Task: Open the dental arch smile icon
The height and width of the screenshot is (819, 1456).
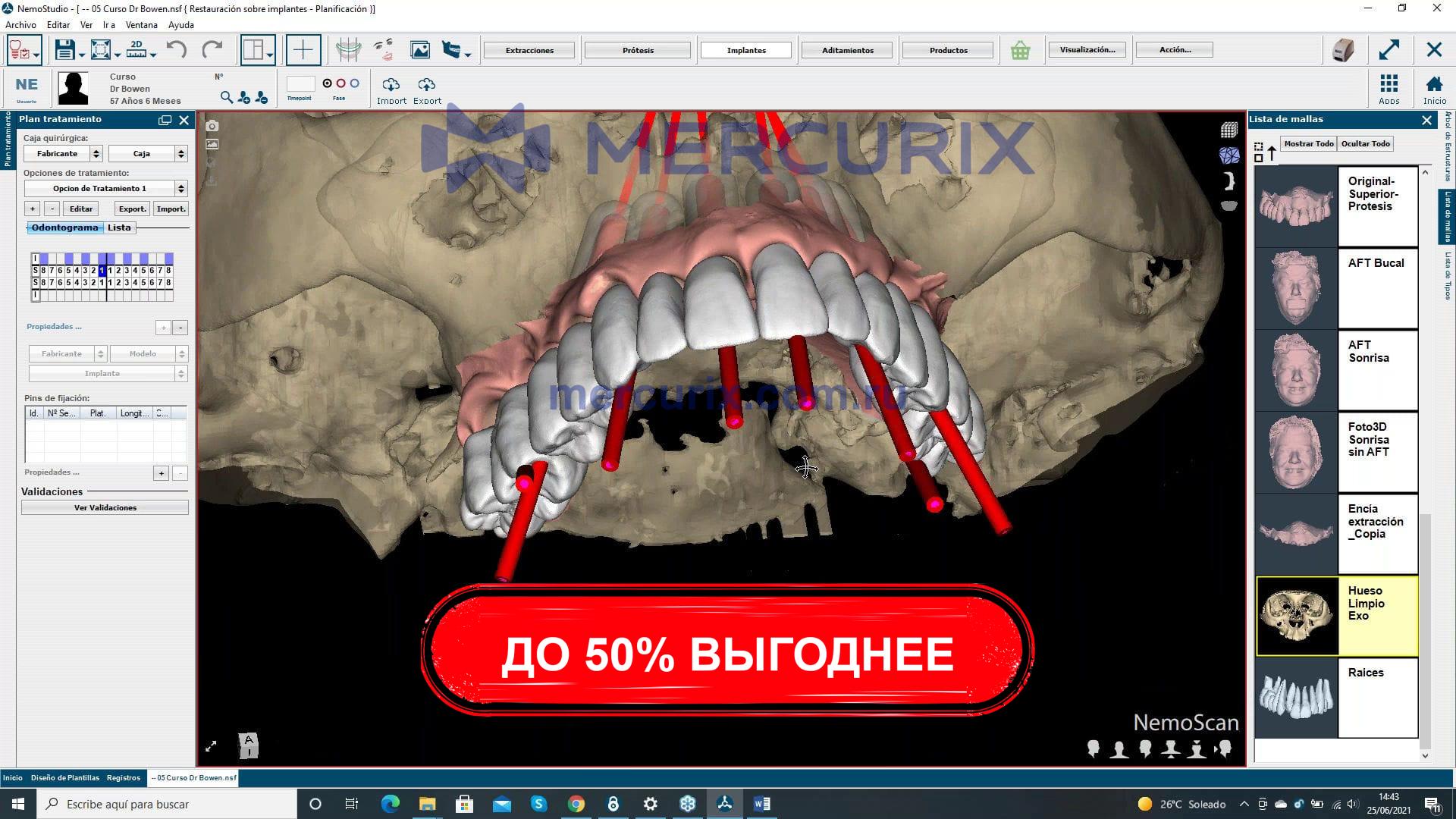Action: 348,50
